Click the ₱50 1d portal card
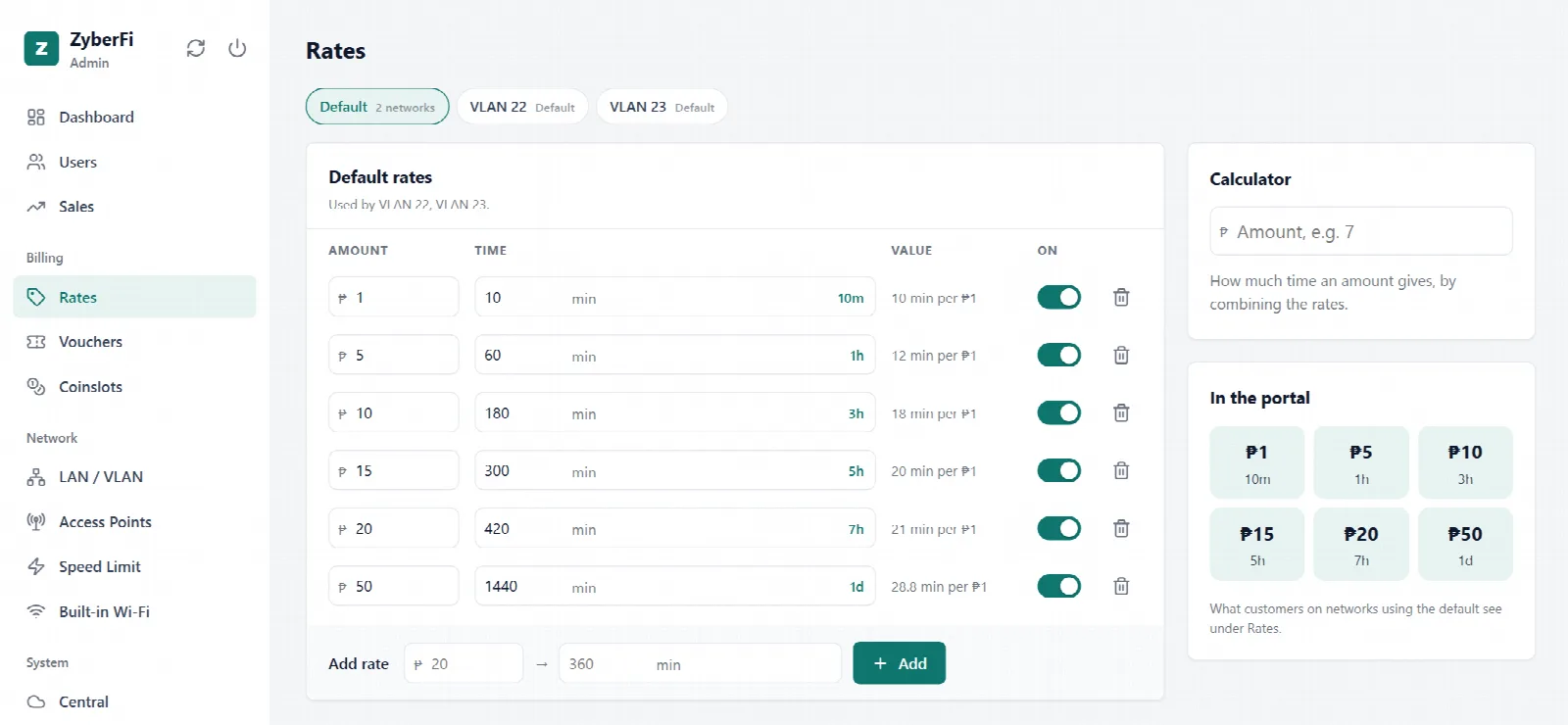Screen dimensions: 1568x725 click(x=1465, y=545)
